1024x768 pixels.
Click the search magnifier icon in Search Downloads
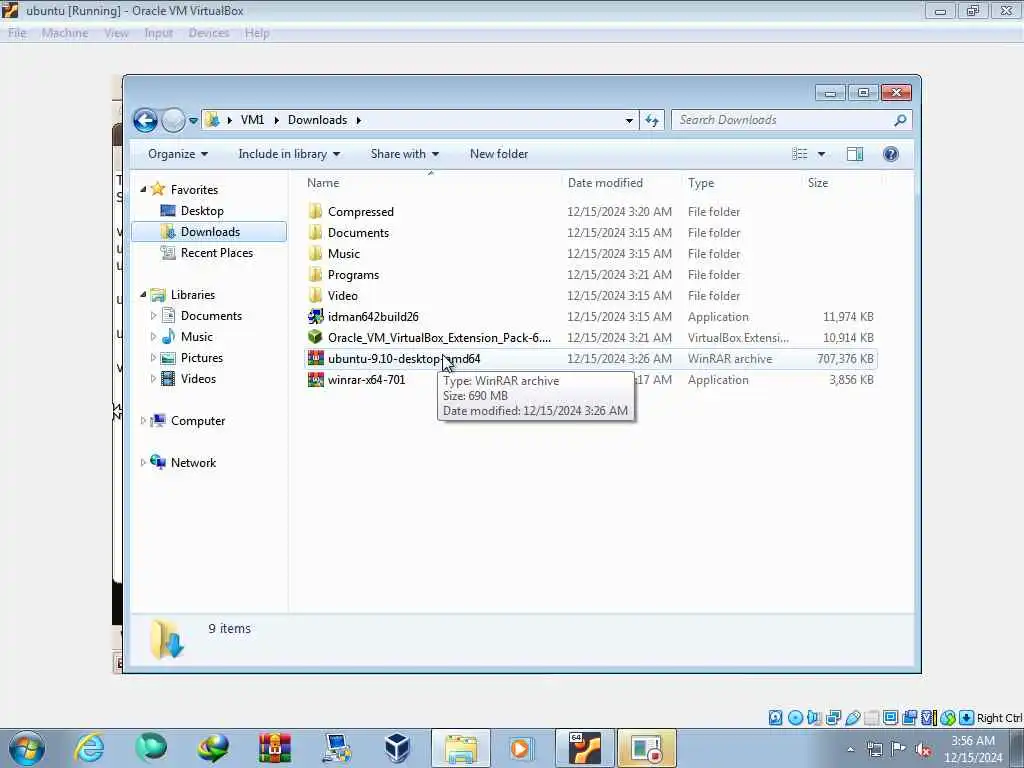(900, 120)
